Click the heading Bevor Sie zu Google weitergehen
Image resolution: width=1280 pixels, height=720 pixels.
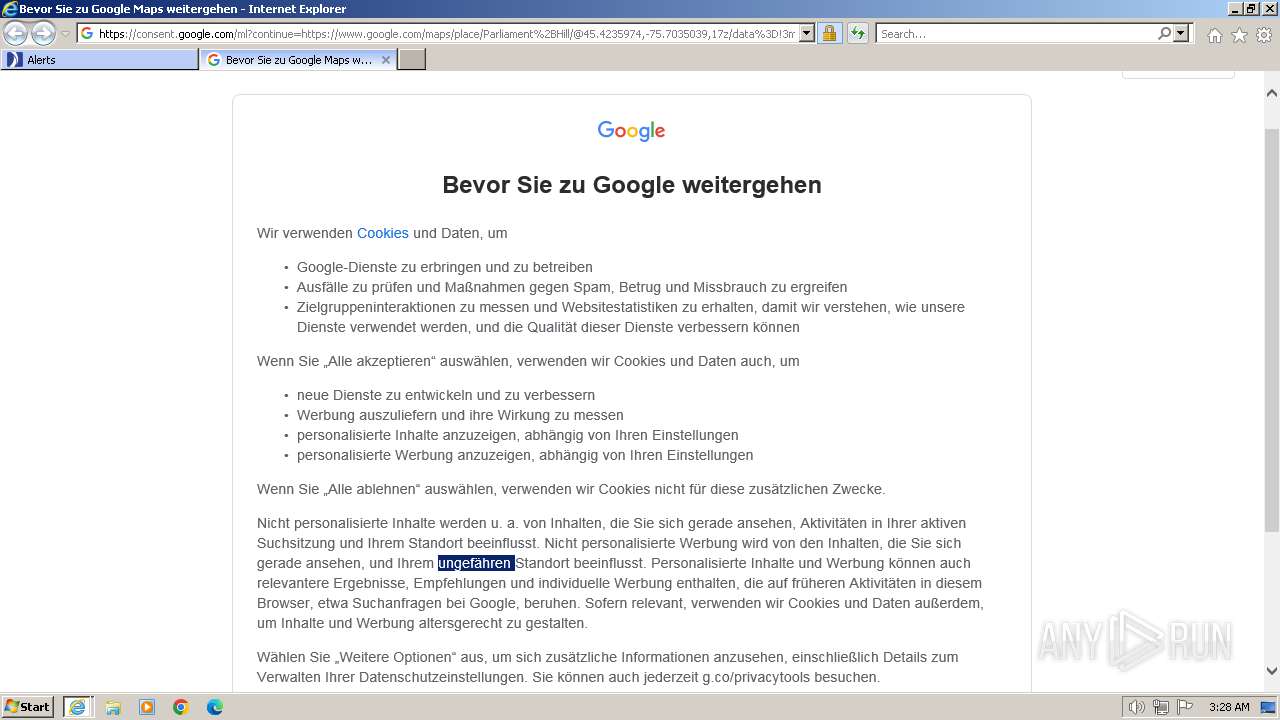[x=632, y=185]
